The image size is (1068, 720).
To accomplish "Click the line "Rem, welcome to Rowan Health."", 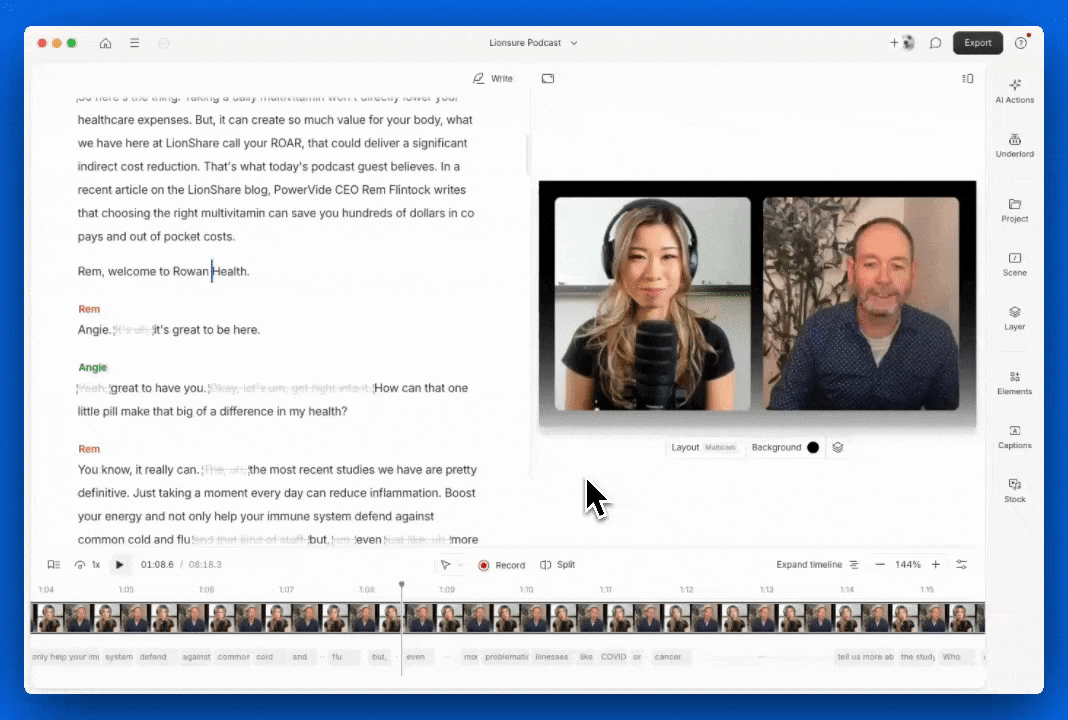I will tap(163, 272).
